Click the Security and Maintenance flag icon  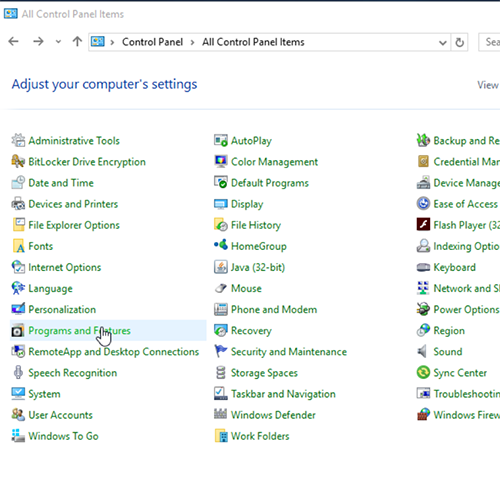coord(221,351)
